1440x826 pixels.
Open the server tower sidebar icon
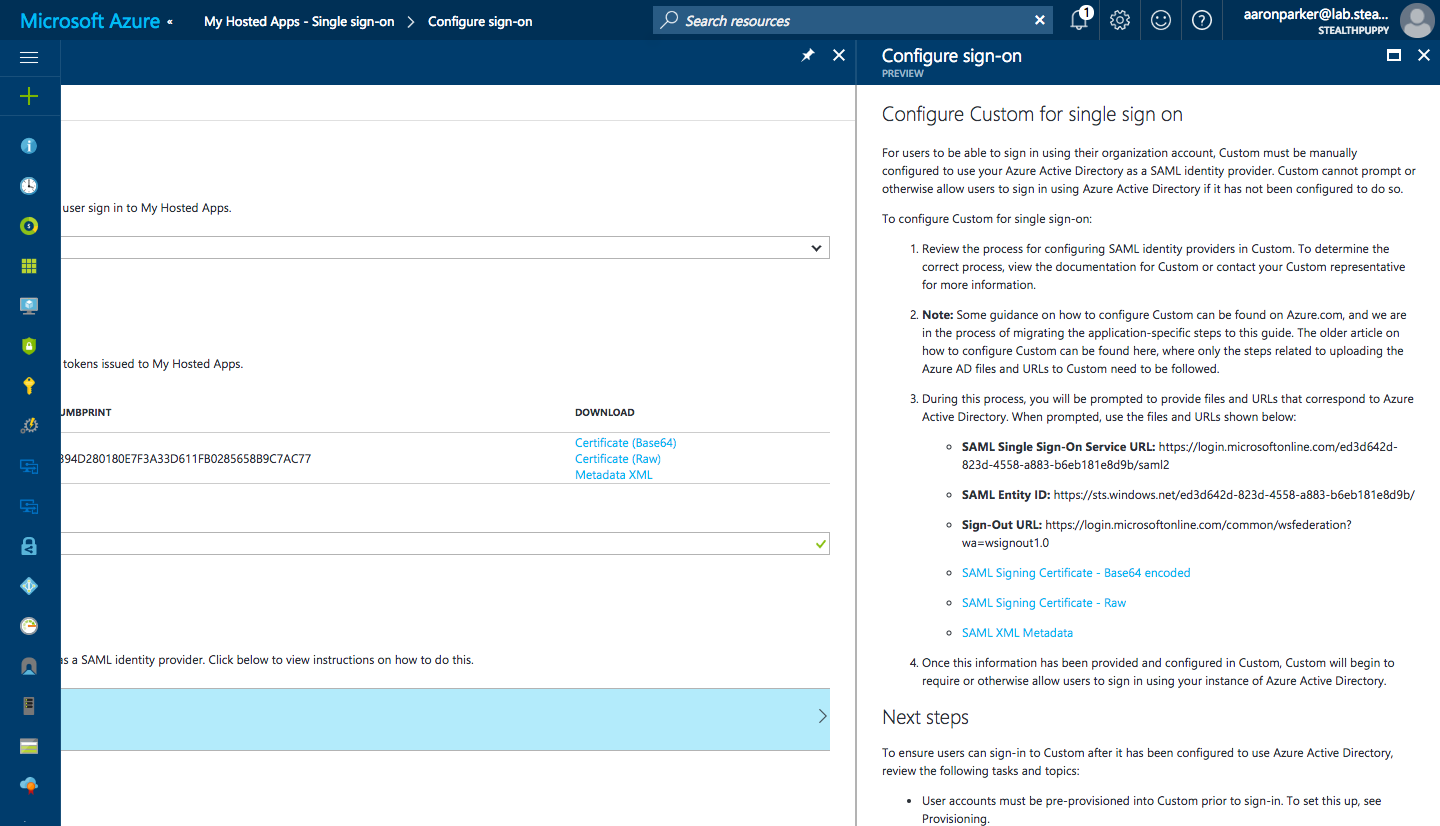[x=29, y=706]
